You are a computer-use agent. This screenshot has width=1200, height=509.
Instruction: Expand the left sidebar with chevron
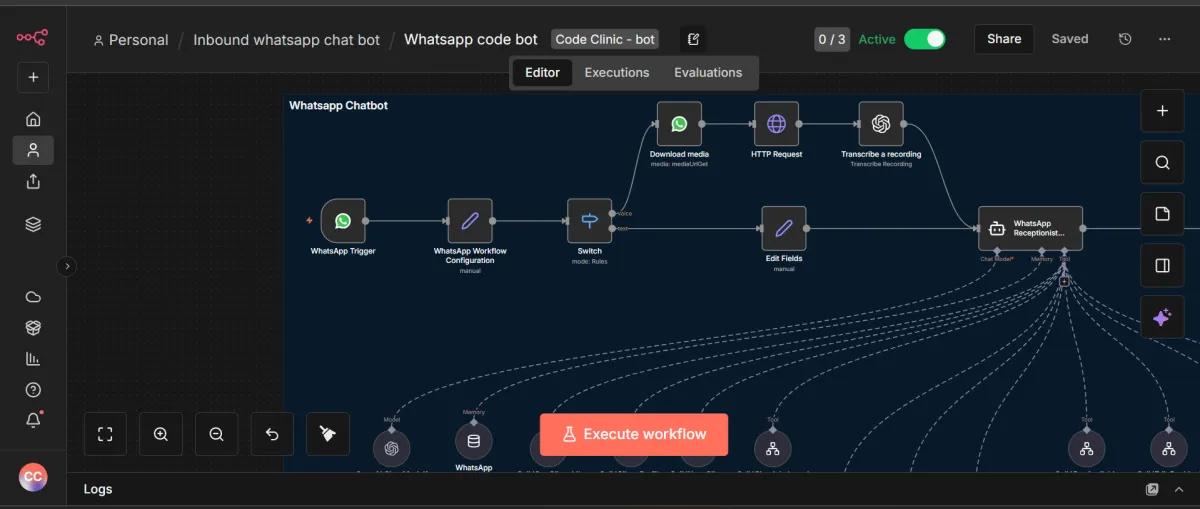pyautogui.click(x=66, y=266)
